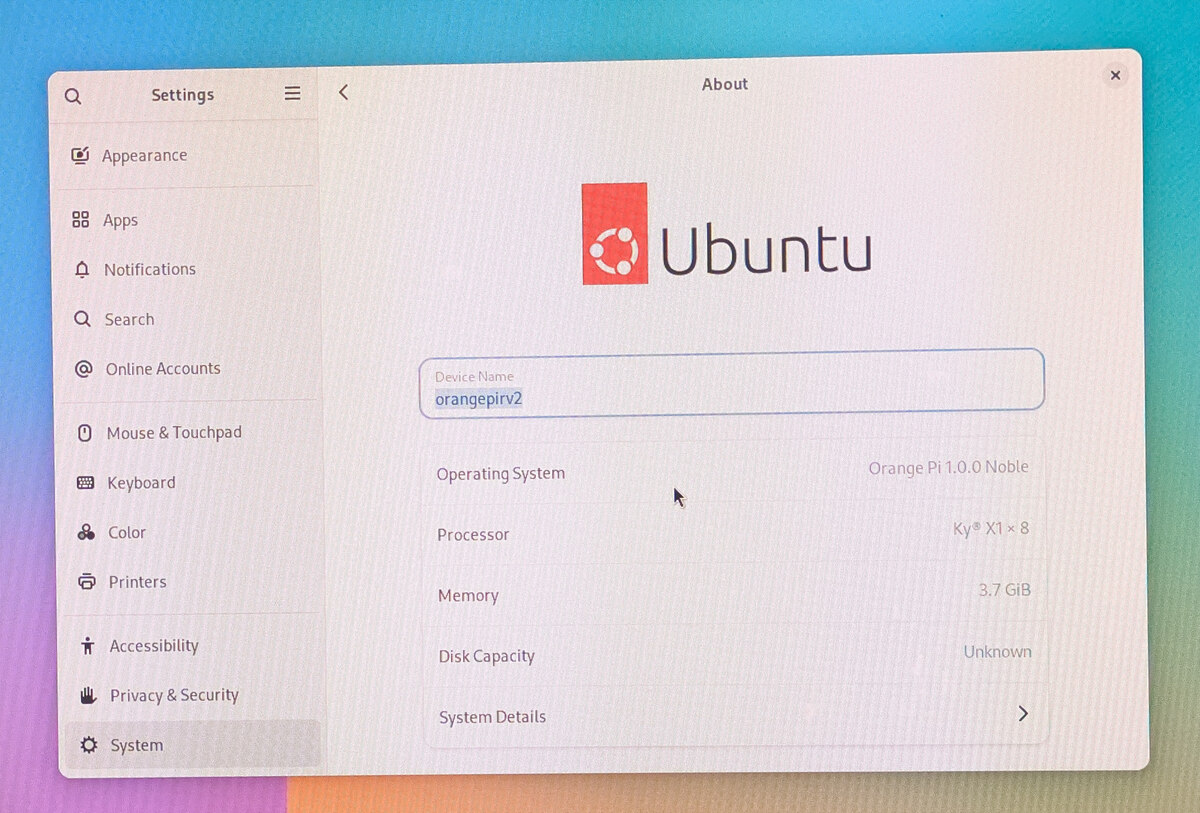Click the Accessibility person icon

point(88,646)
